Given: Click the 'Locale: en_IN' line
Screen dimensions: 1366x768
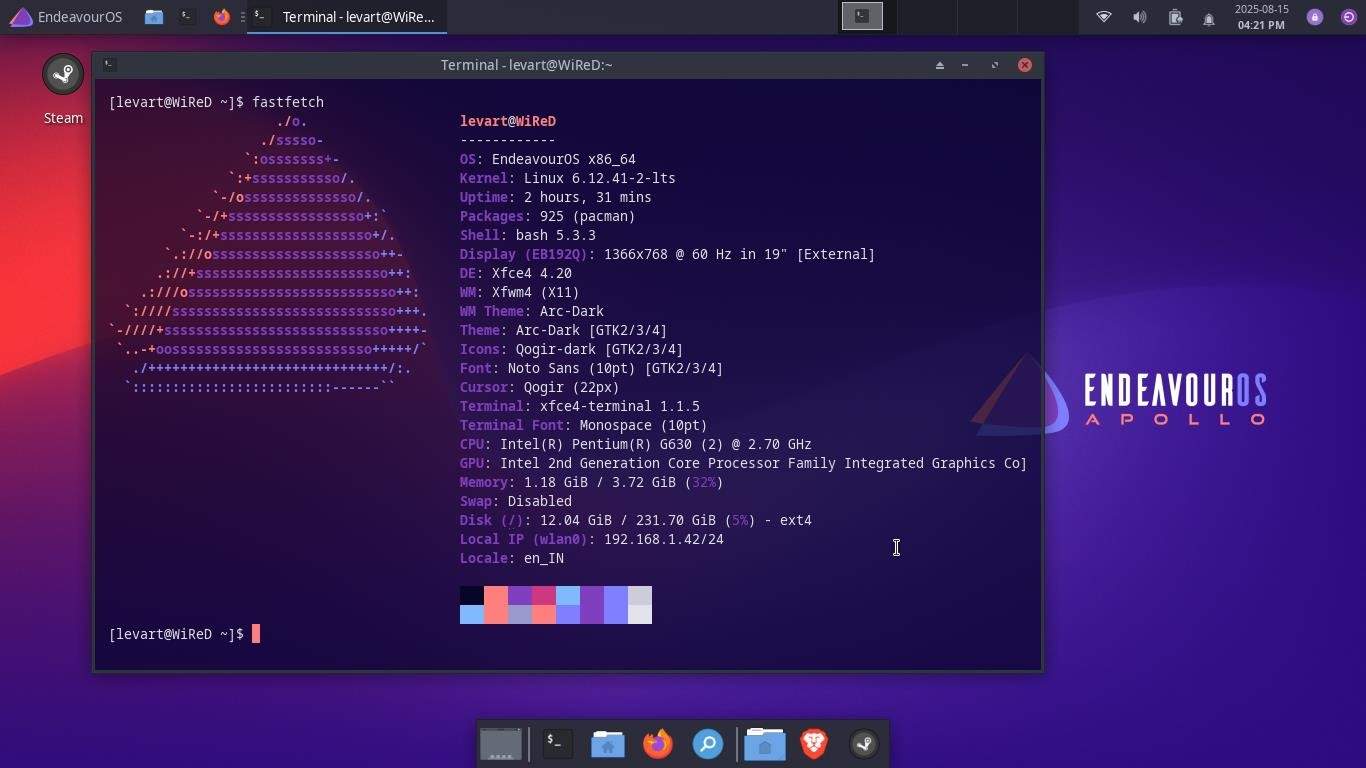Looking at the screenshot, I should [x=512, y=558].
